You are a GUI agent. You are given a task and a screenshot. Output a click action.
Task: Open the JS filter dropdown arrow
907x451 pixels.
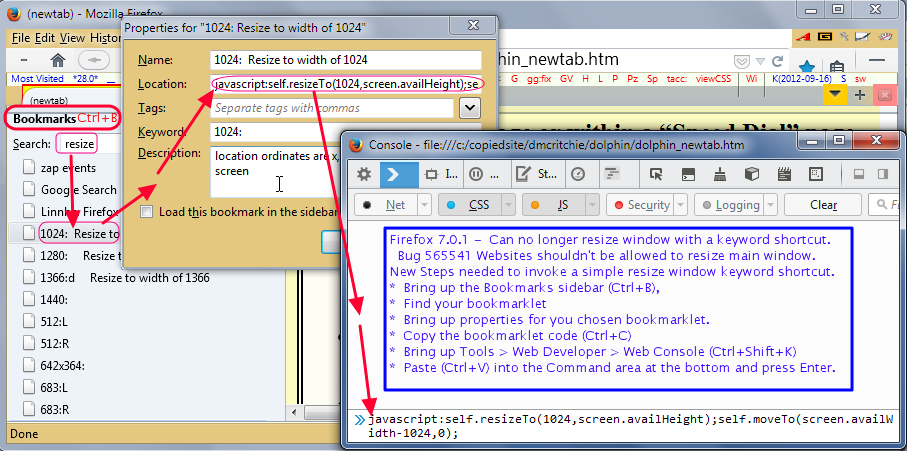click(x=593, y=205)
